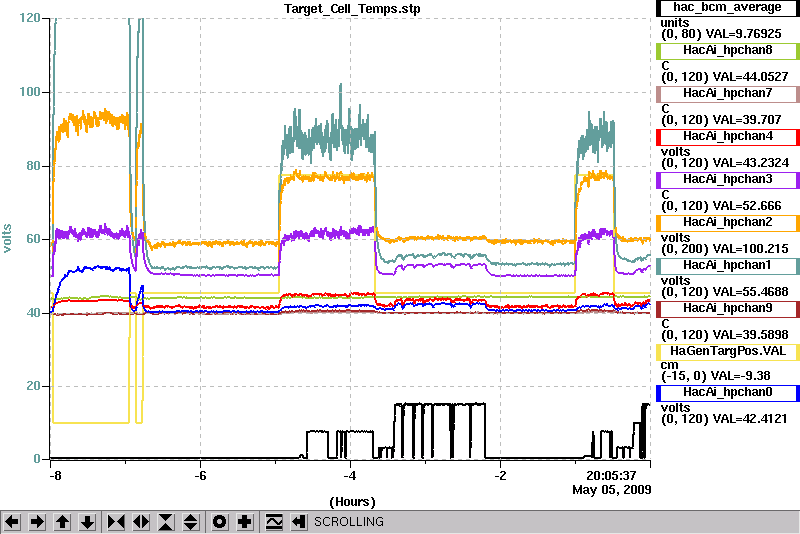The image size is (800, 534).
Task: Click the VAL=39.707 readout
Action: tap(747, 119)
